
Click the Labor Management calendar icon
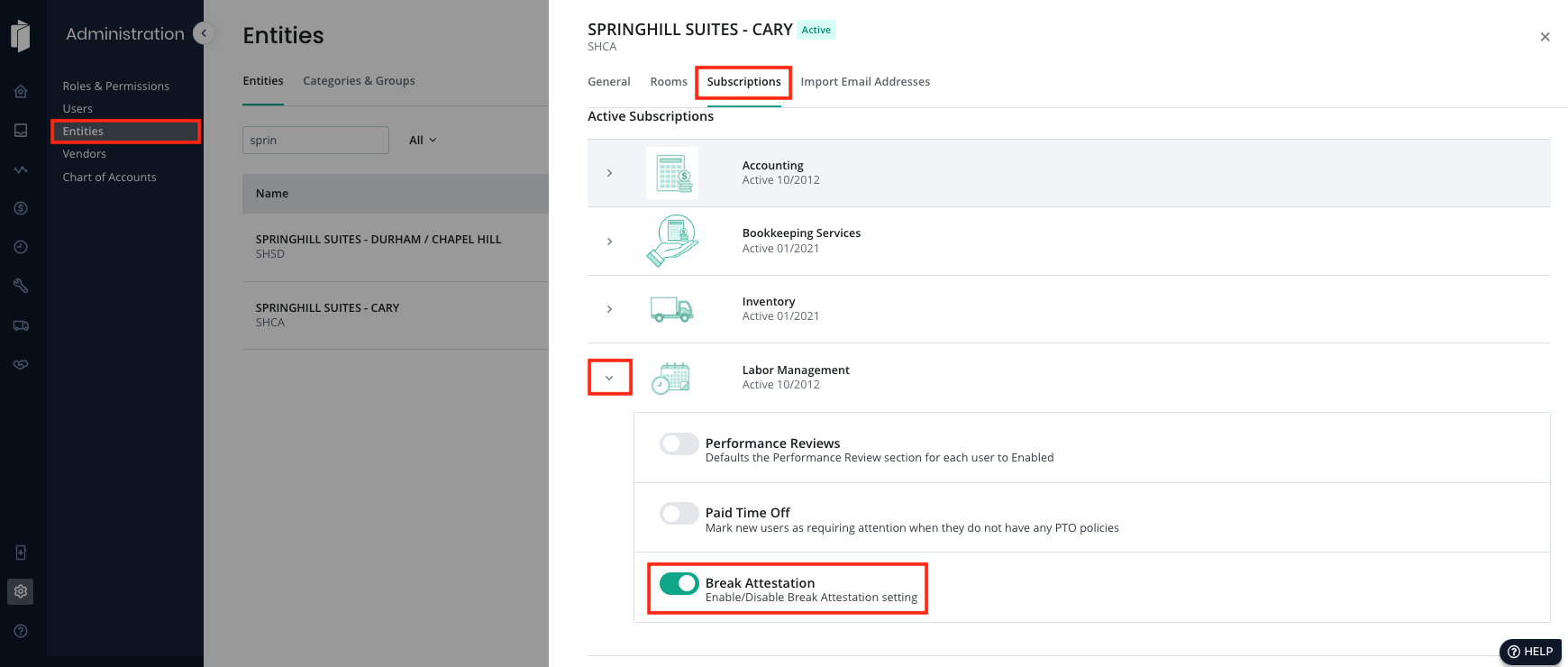(x=671, y=378)
